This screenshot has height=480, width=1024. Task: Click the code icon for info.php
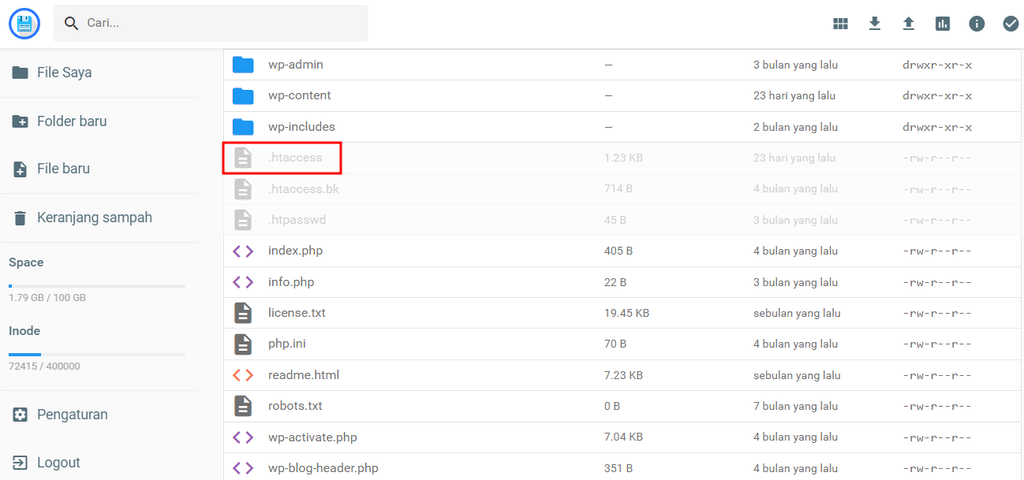tap(243, 282)
